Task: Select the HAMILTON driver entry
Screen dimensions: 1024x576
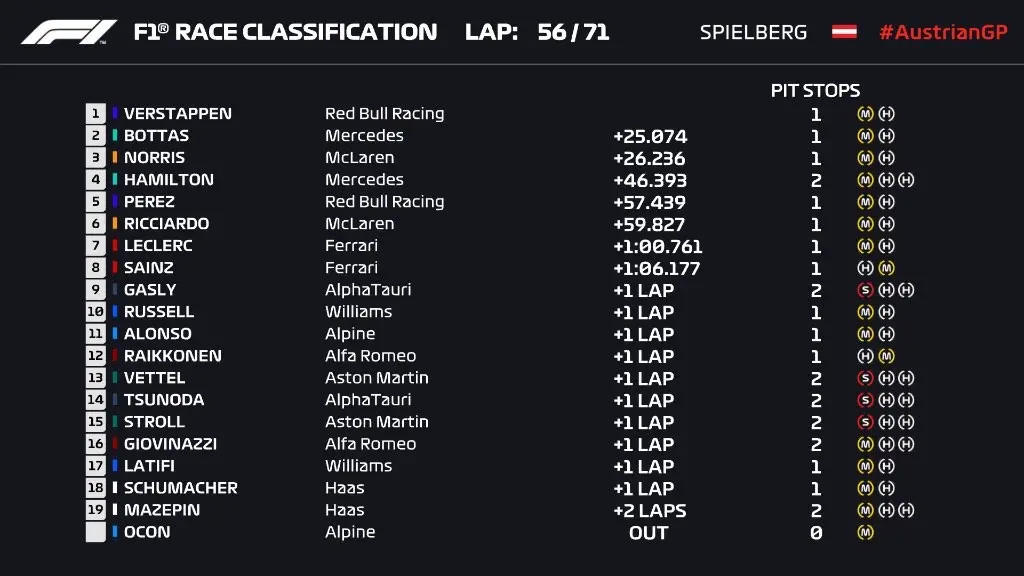Action: click(168, 180)
